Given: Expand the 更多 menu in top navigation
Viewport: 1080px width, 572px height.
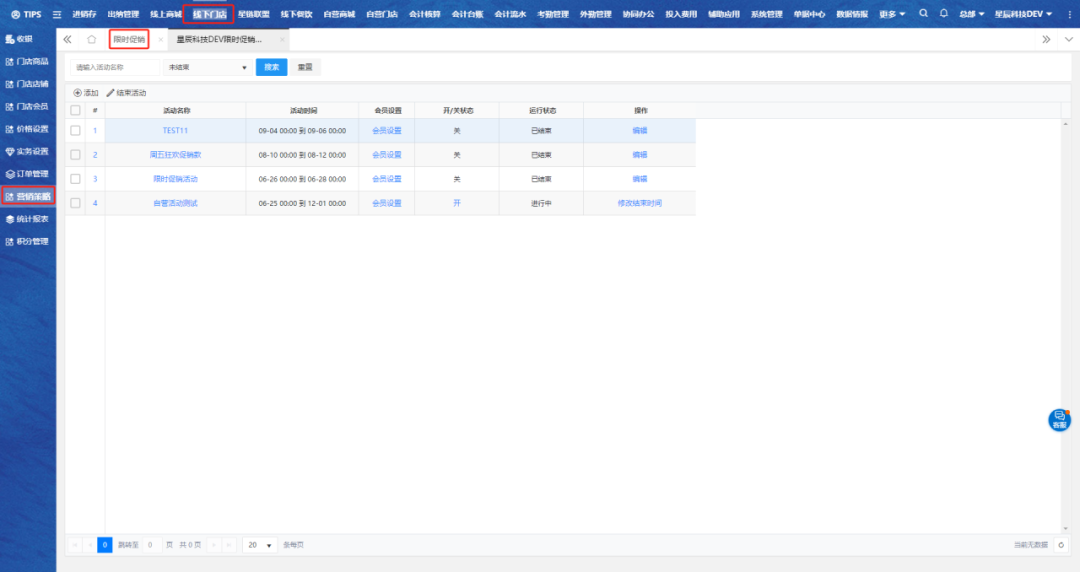Looking at the screenshot, I should (x=892, y=14).
